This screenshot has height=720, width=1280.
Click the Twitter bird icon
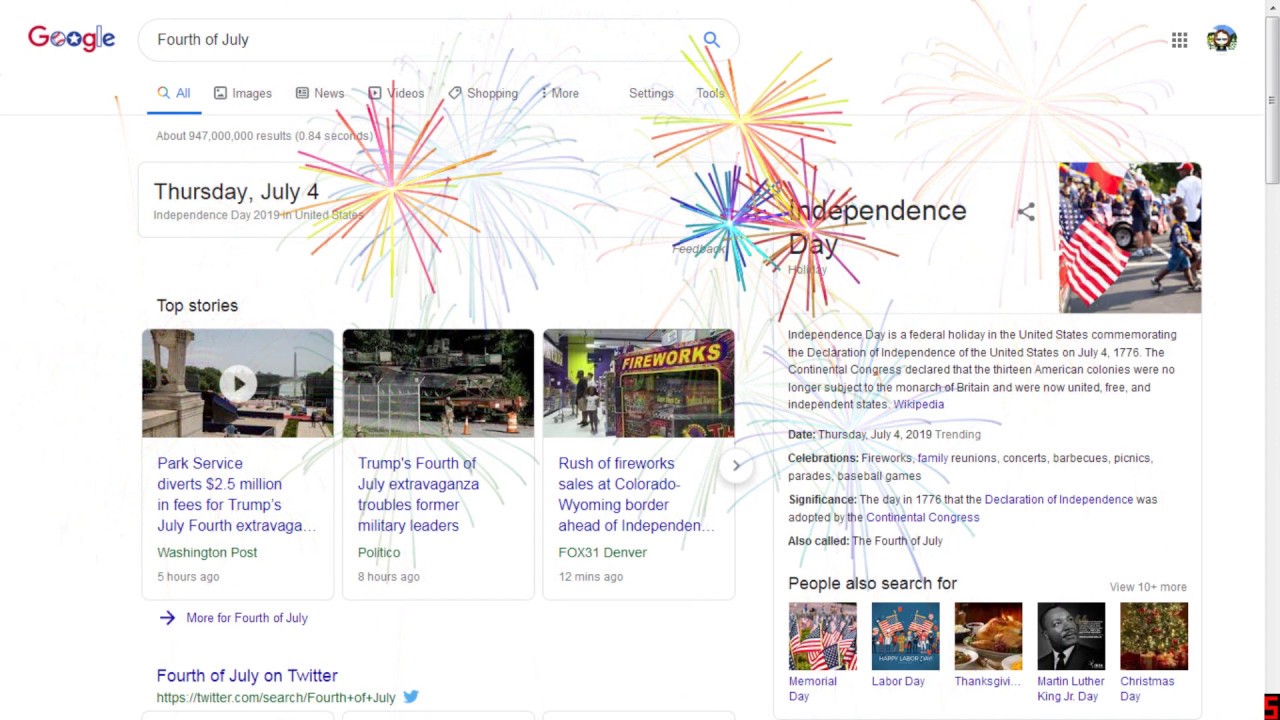tap(411, 697)
